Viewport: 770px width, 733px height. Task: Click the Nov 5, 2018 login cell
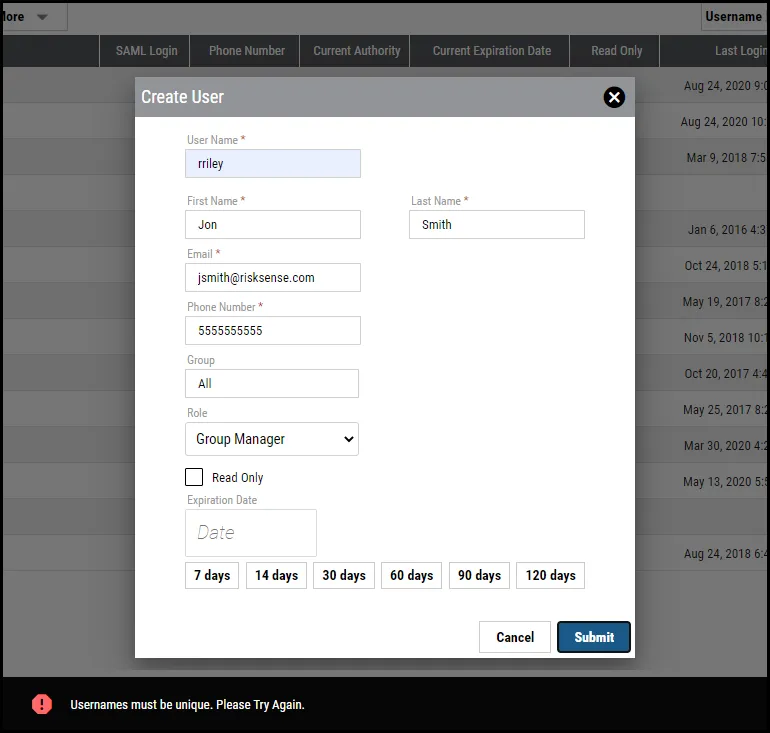coord(725,338)
